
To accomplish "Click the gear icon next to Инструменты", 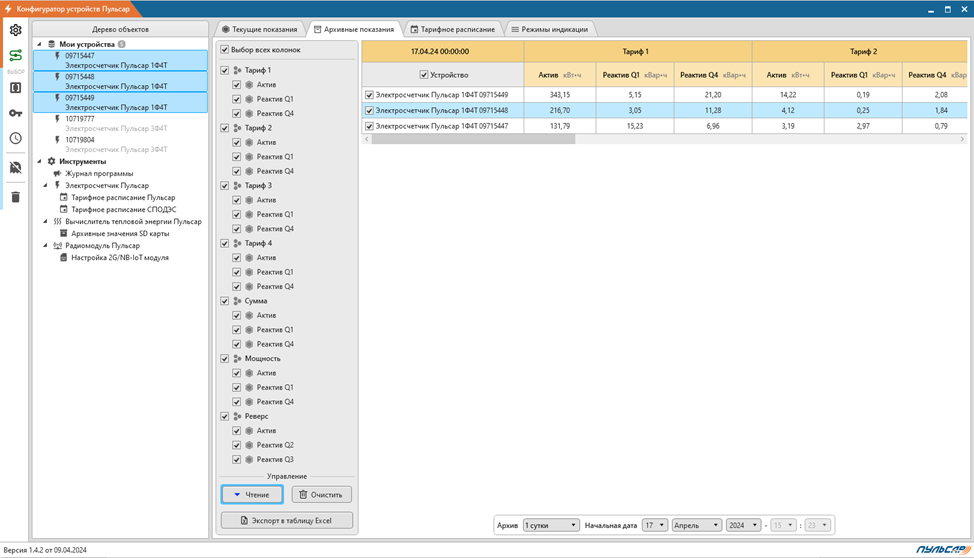I will pyautogui.click(x=52, y=162).
